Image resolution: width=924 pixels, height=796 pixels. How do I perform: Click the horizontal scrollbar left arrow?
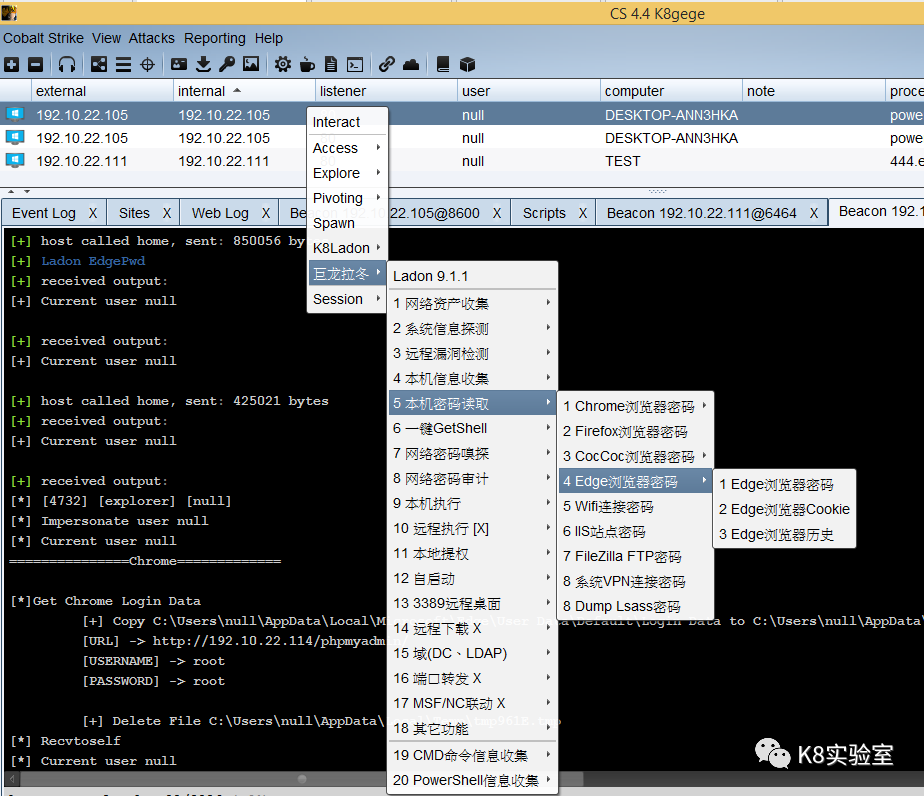point(12,780)
